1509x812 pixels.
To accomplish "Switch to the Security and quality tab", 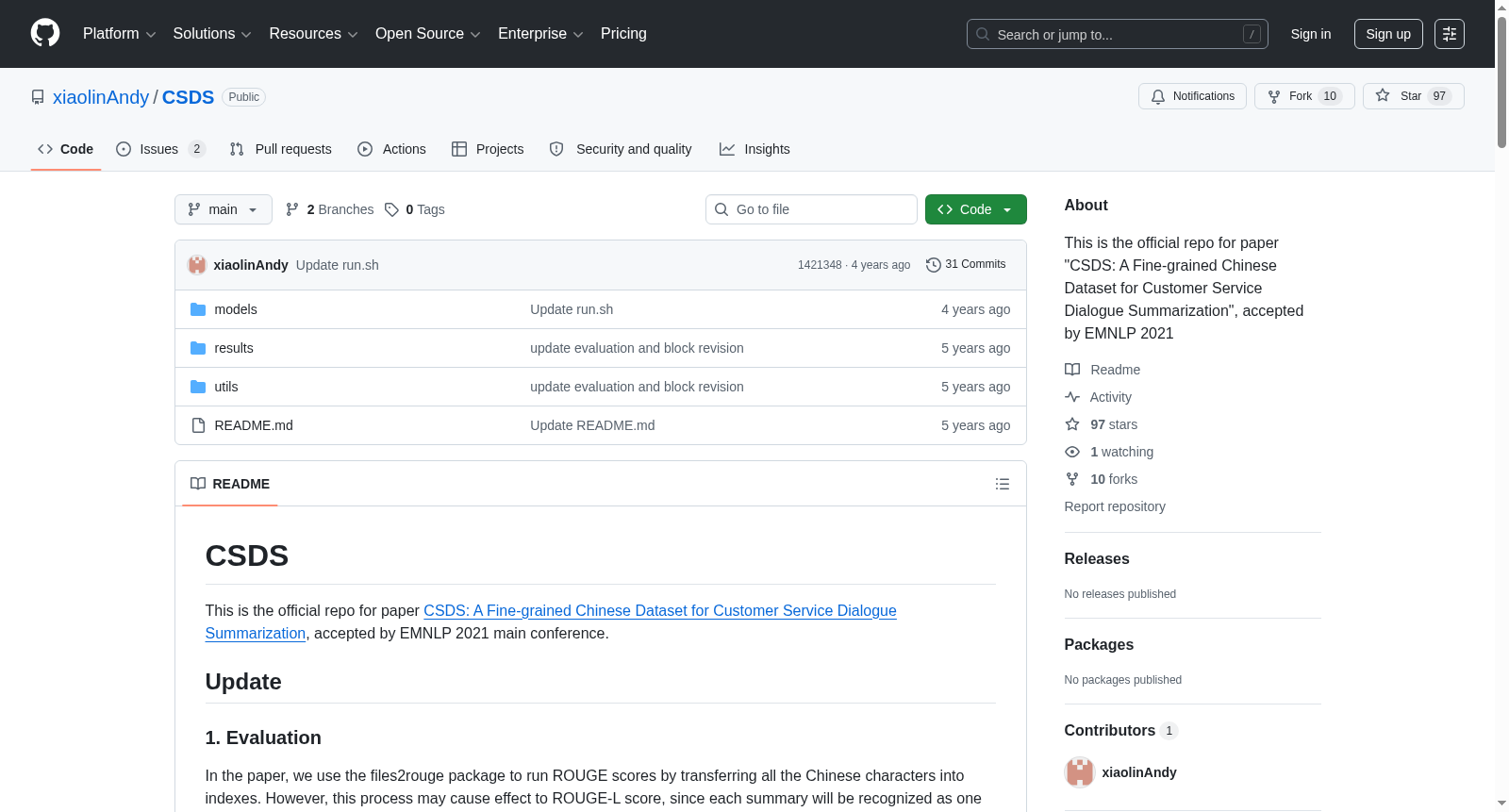I will (x=621, y=149).
